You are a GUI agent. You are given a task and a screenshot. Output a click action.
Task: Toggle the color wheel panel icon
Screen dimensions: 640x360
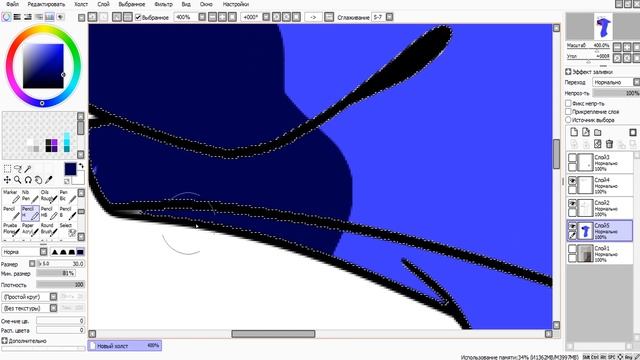click(6, 17)
